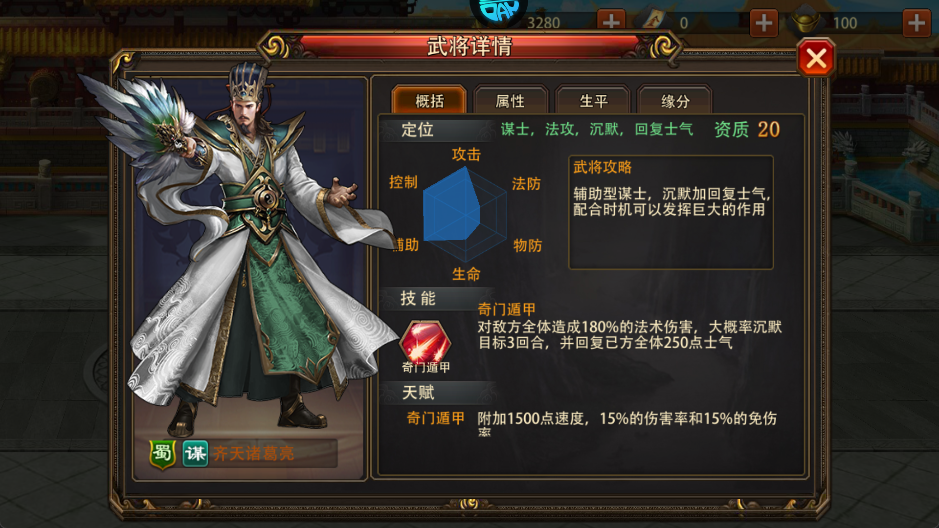Add currency via plus beside 3280
Viewport: 939px width, 528px height.
click(611, 22)
